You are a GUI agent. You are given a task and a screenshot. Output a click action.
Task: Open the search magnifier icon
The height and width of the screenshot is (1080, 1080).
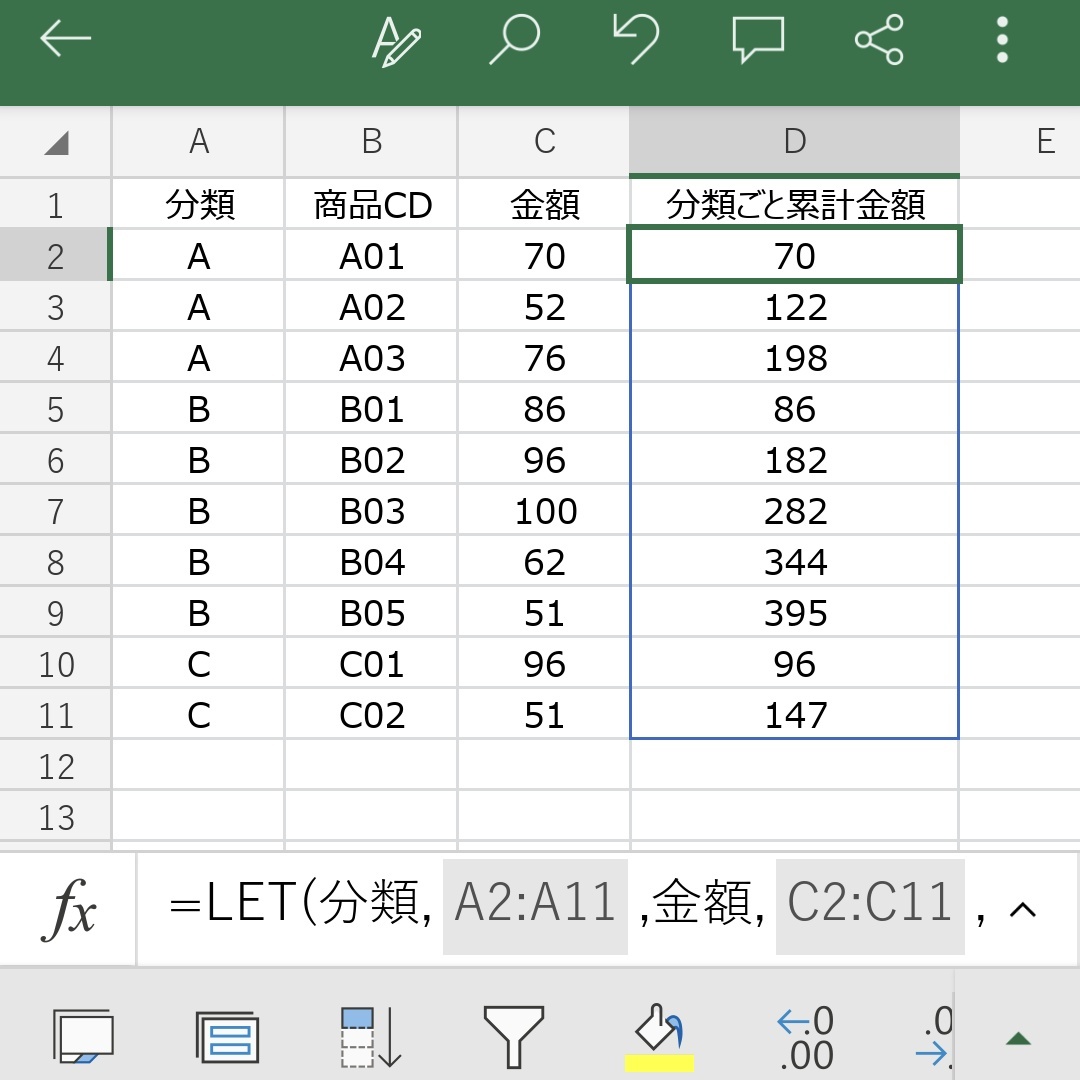pyautogui.click(x=514, y=39)
